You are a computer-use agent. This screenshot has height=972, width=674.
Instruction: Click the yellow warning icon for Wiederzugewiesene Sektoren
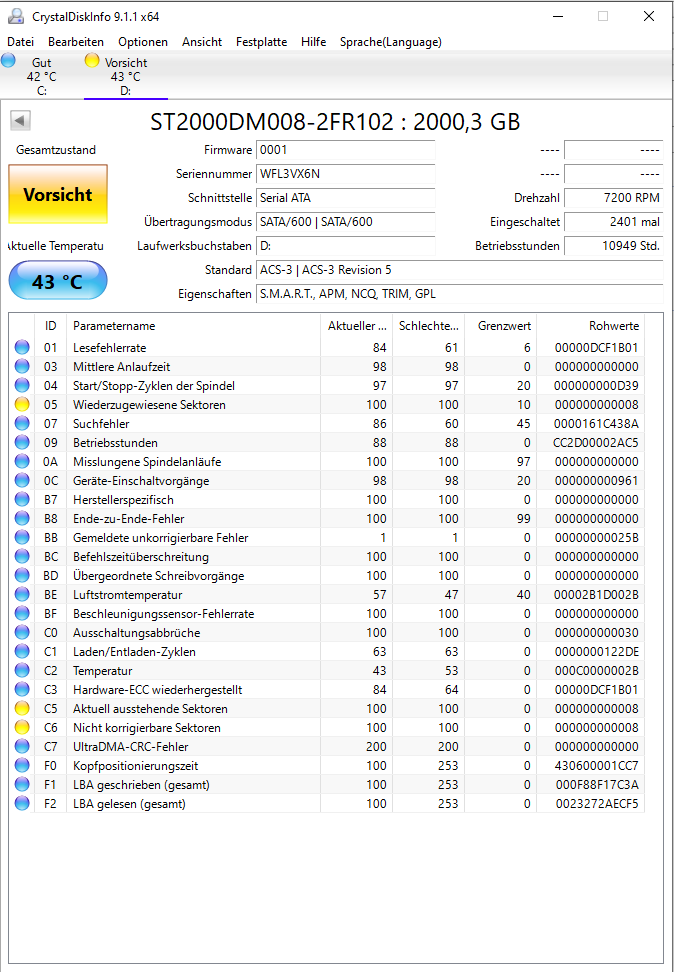click(22, 405)
